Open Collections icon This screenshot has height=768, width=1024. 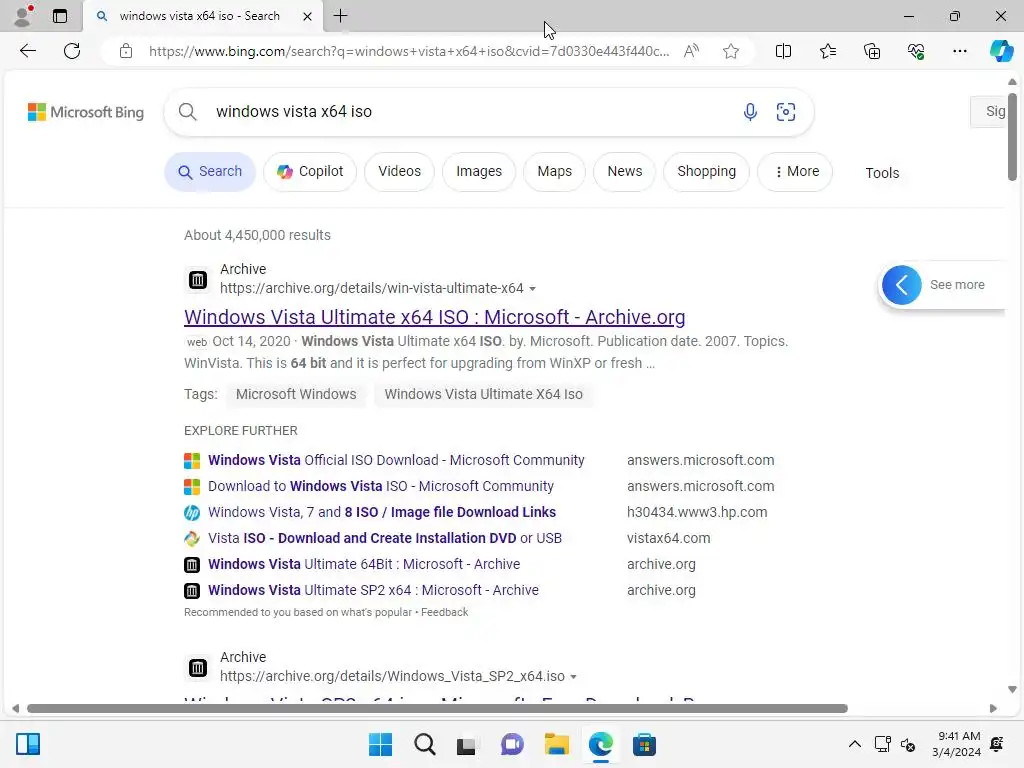(872, 51)
